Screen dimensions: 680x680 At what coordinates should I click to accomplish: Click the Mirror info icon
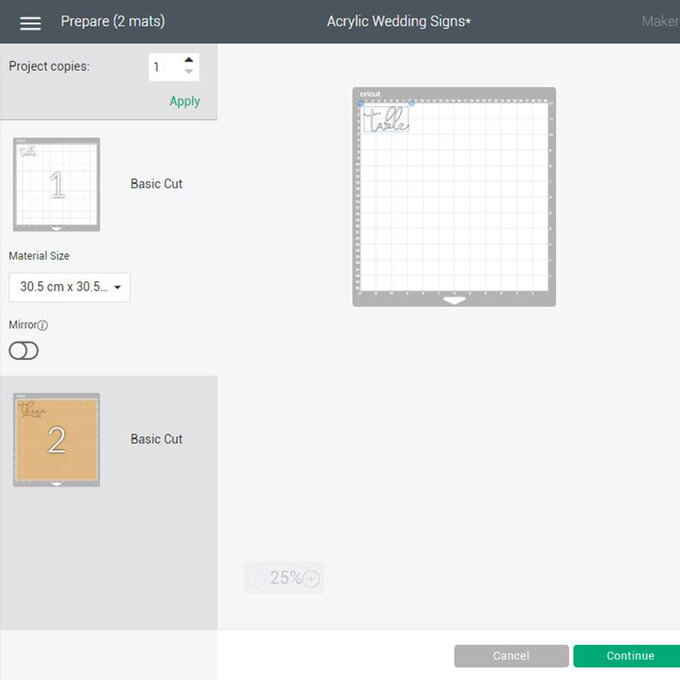(x=43, y=325)
